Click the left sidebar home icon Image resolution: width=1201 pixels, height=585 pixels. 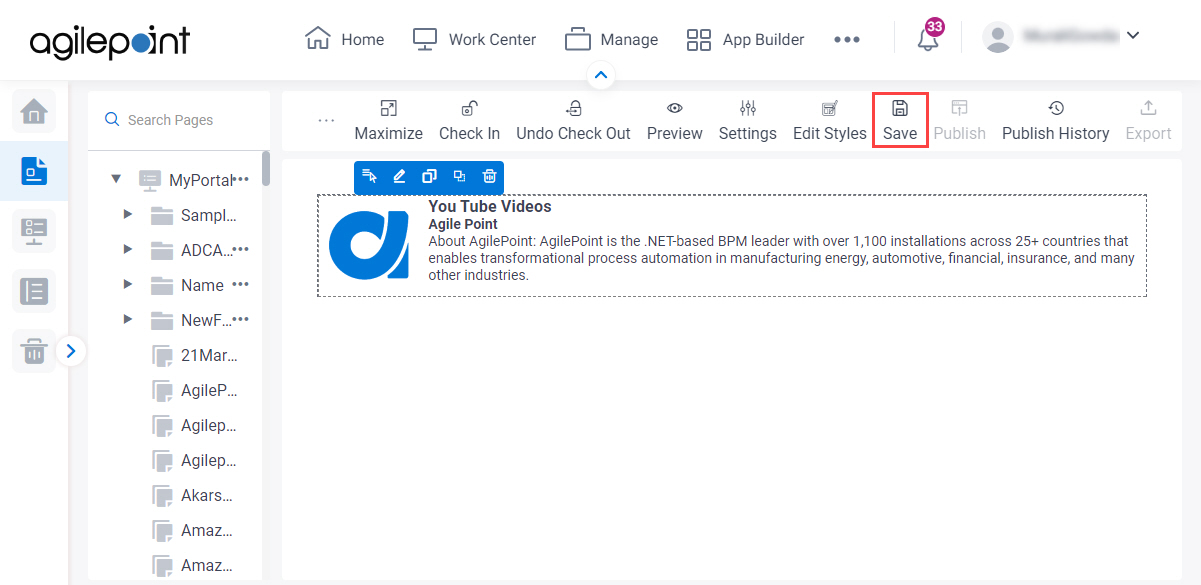(34, 110)
